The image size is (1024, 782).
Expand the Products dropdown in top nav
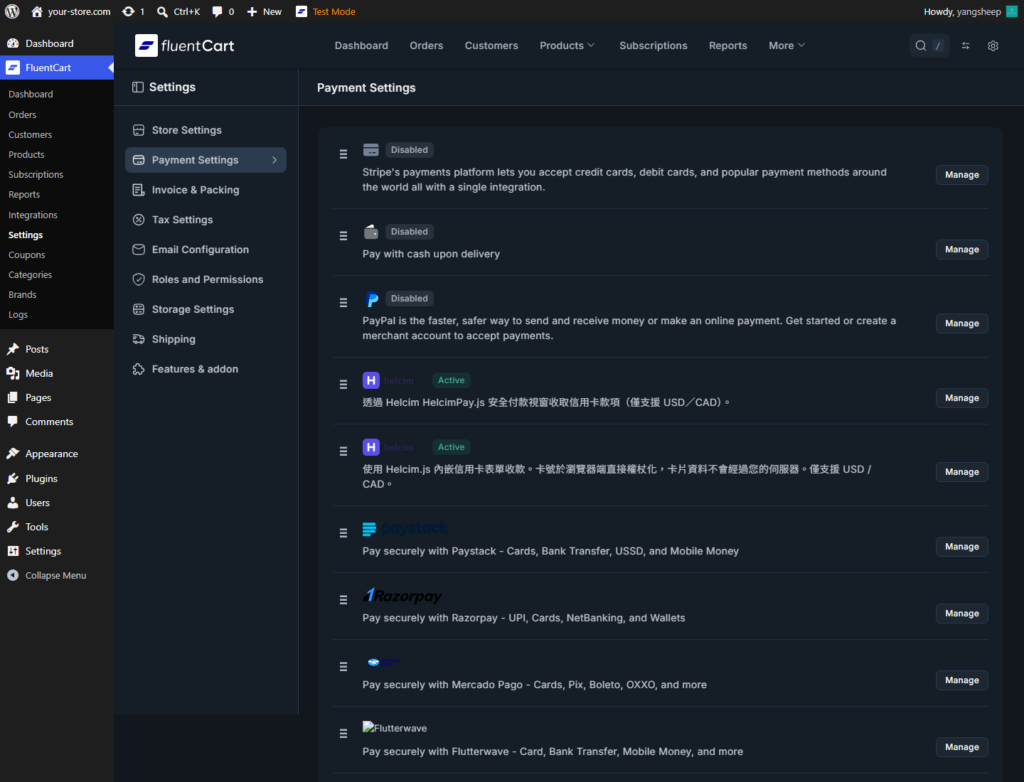[x=568, y=46]
